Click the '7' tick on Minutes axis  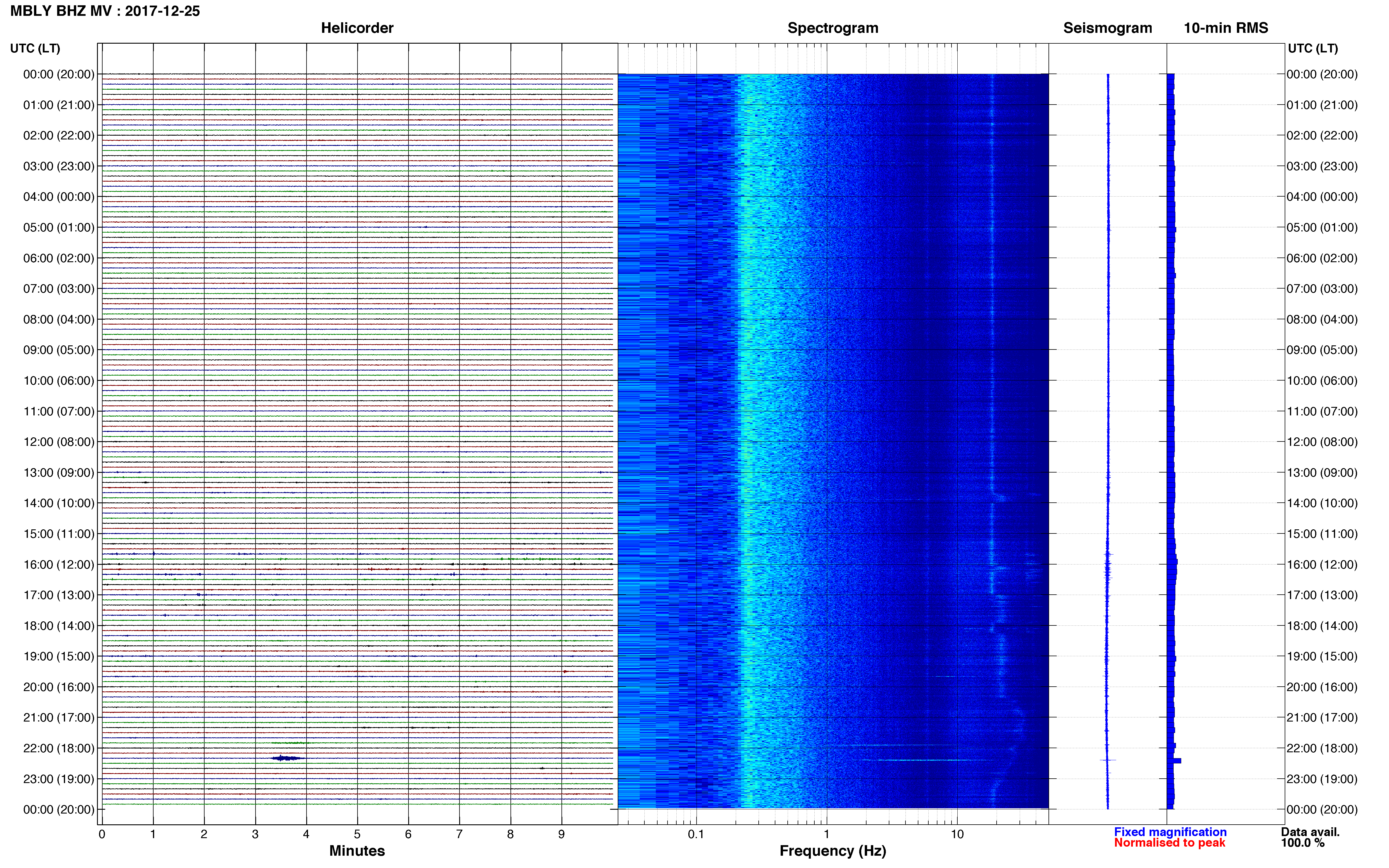click(x=459, y=835)
